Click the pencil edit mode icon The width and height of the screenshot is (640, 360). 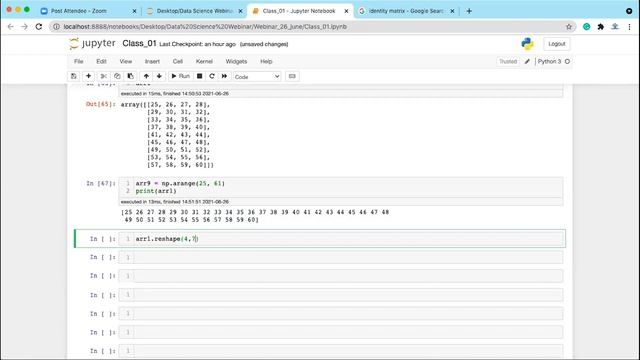click(x=527, y=62)
